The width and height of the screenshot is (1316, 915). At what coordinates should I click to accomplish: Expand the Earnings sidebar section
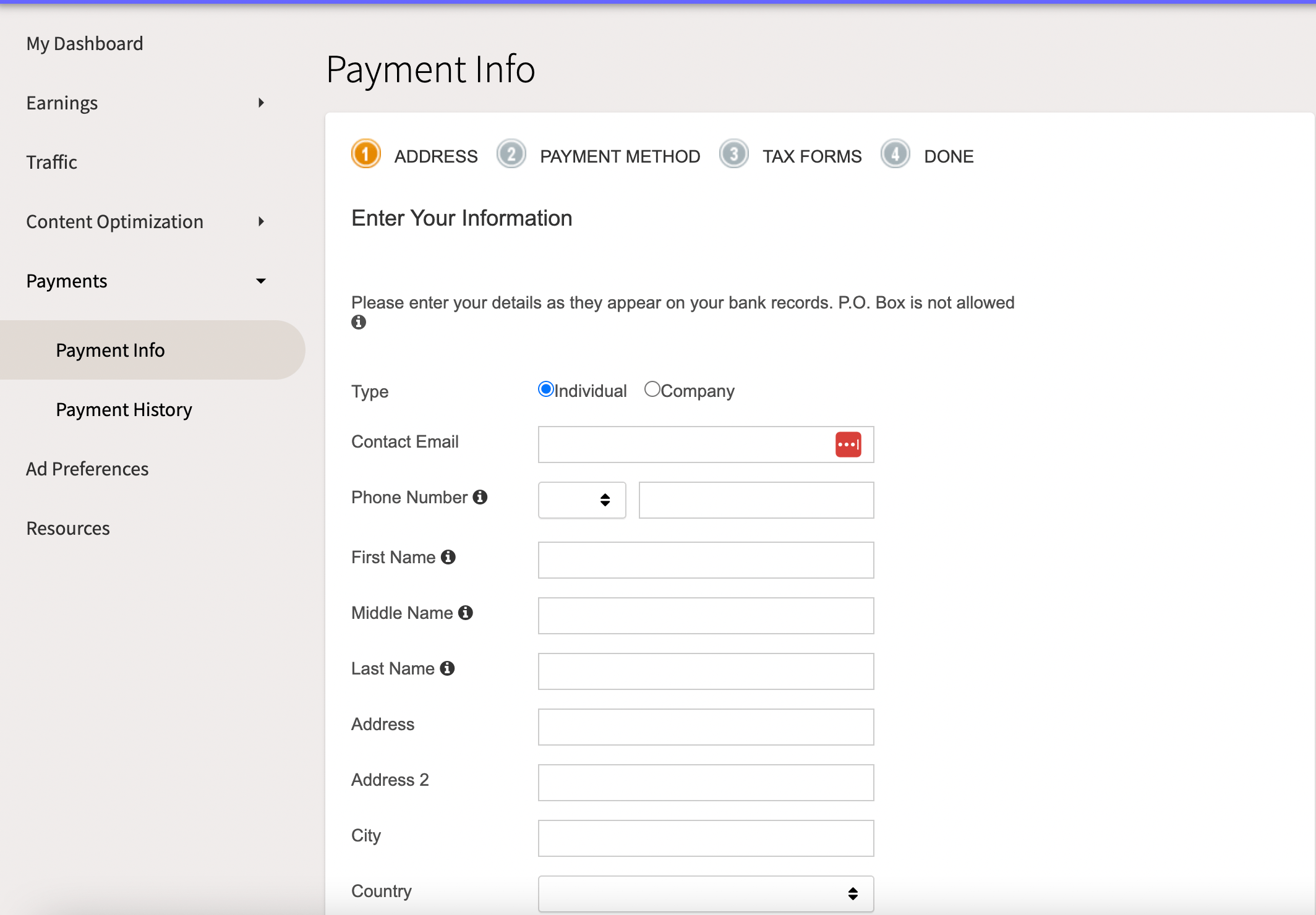260,103
